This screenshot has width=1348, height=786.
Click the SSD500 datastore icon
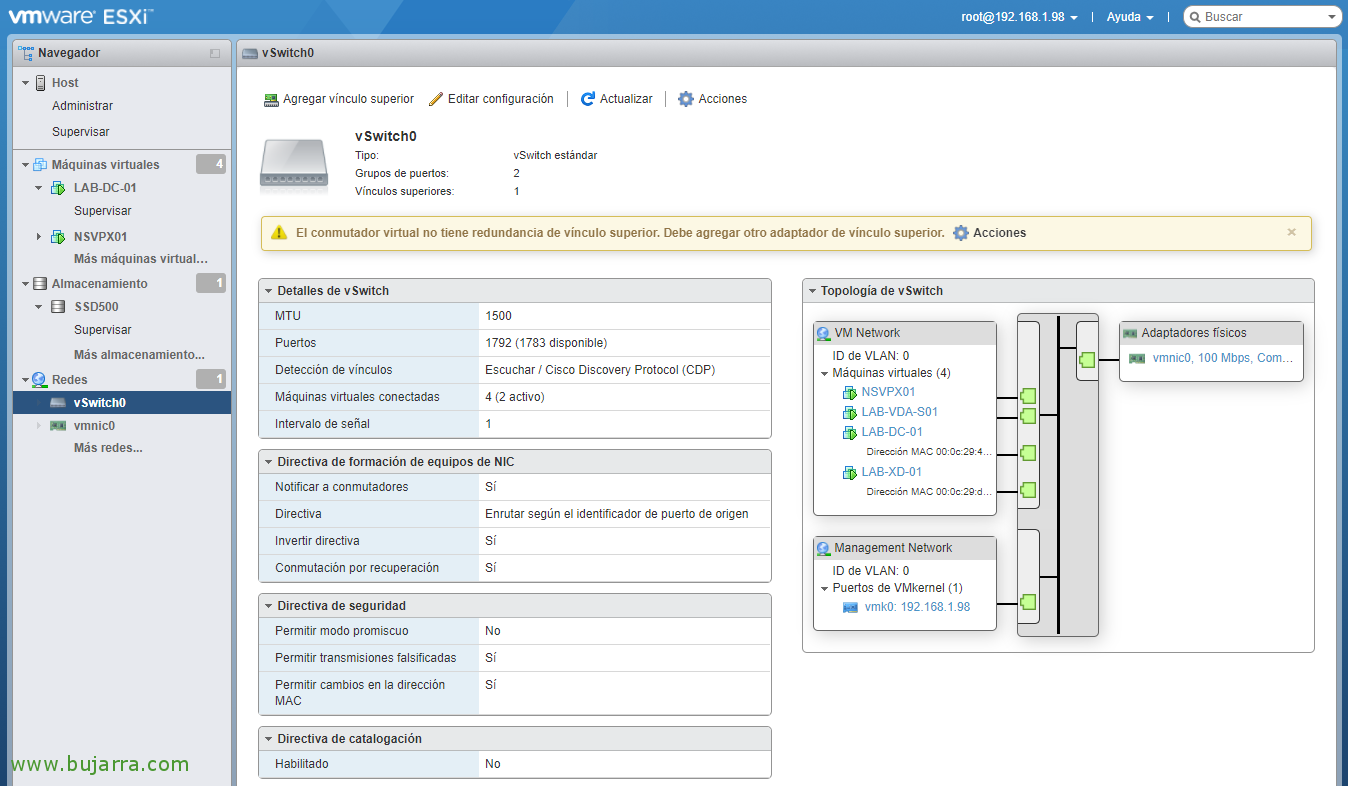point(58,307)
